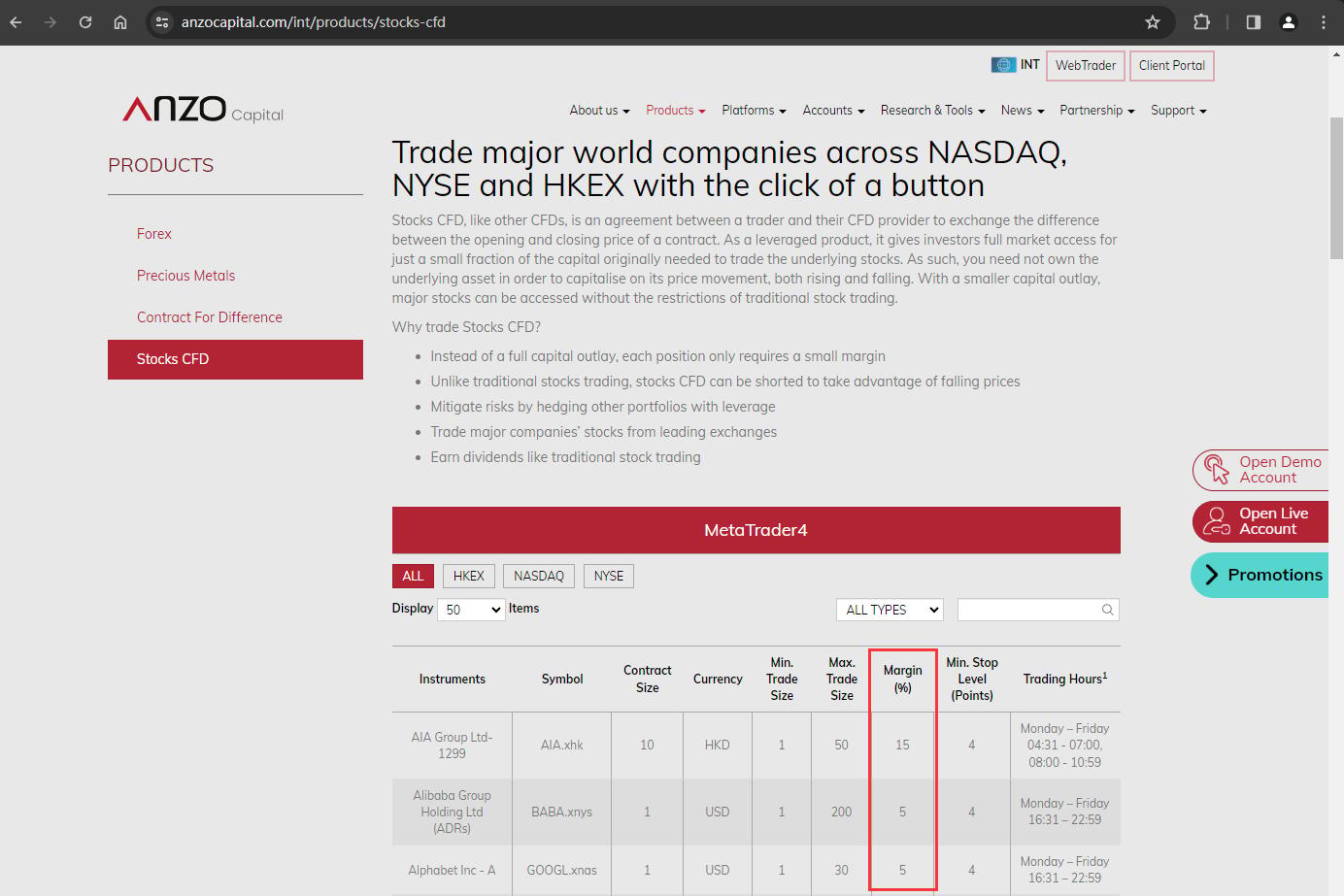This screenshot has width=1344, height=896.
Task: Open the ALL TYPES filter dropdown
Action: [890, 610]
